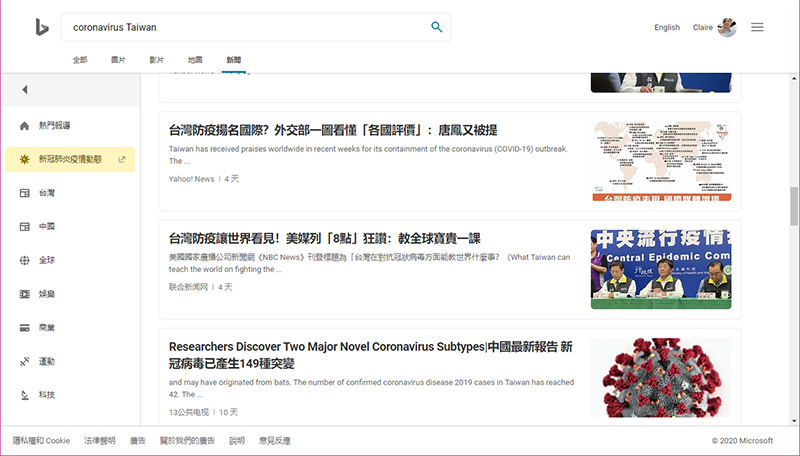Open the 台灣防疫揚名國際 article headline
Image resolution: width=800 pixels, height=456 pixels.
click(333, 130)
